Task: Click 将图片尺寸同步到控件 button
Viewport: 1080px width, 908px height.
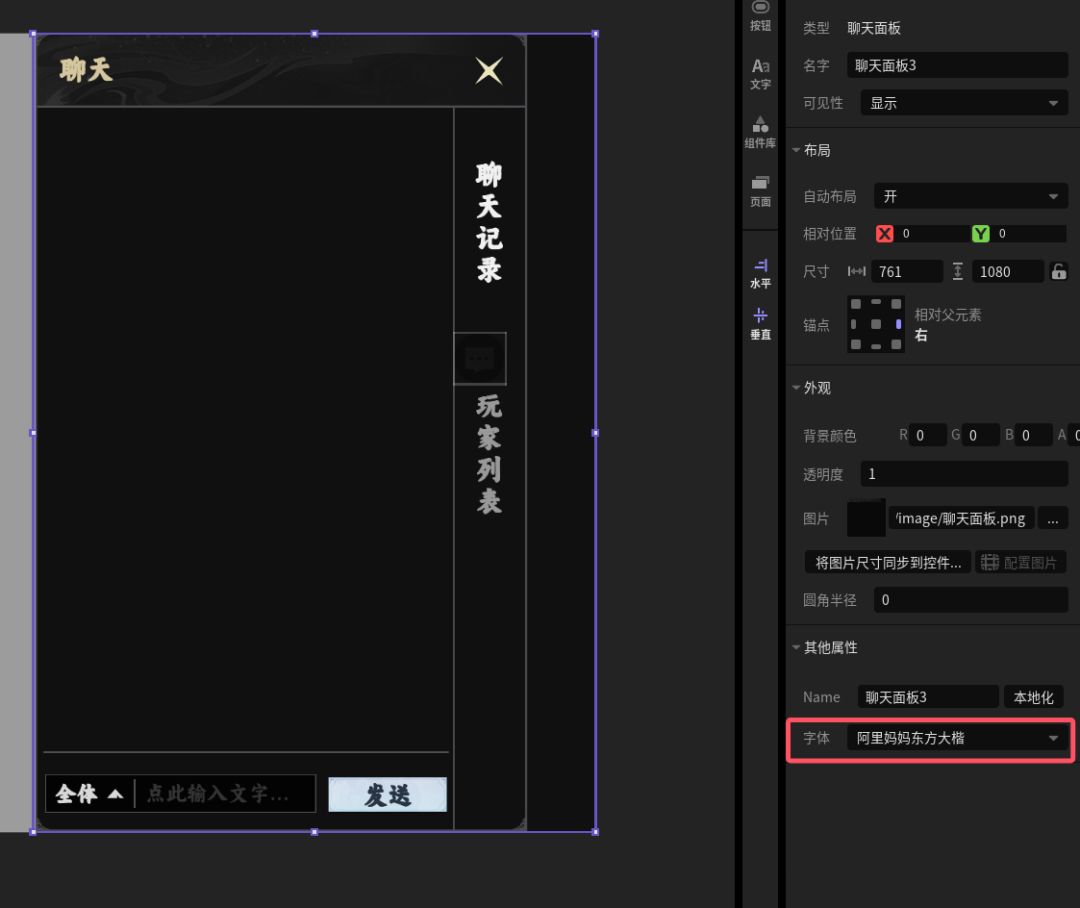Action: click(888, 562)
